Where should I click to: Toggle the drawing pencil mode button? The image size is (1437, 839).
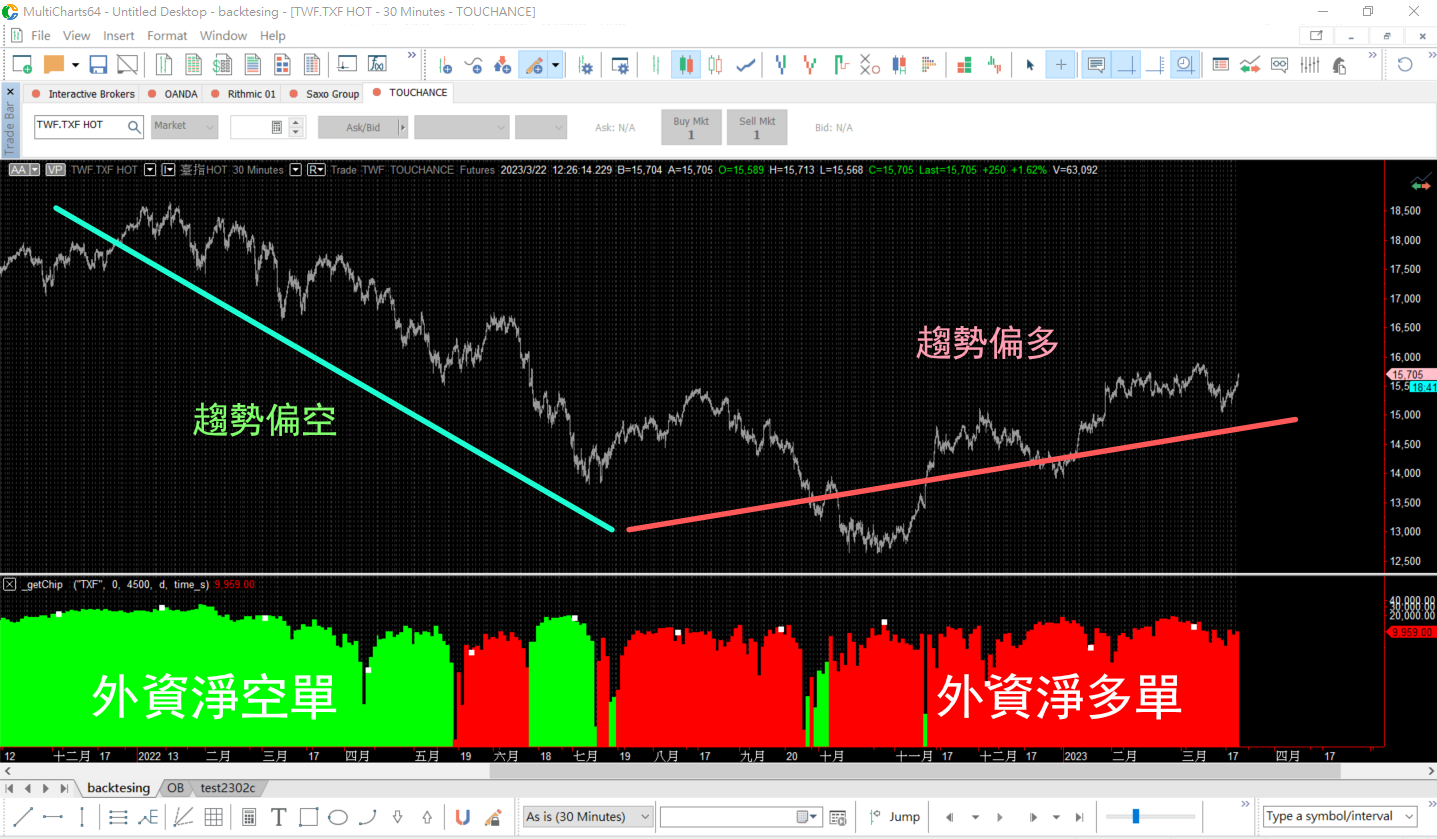(x=533, y=65)
